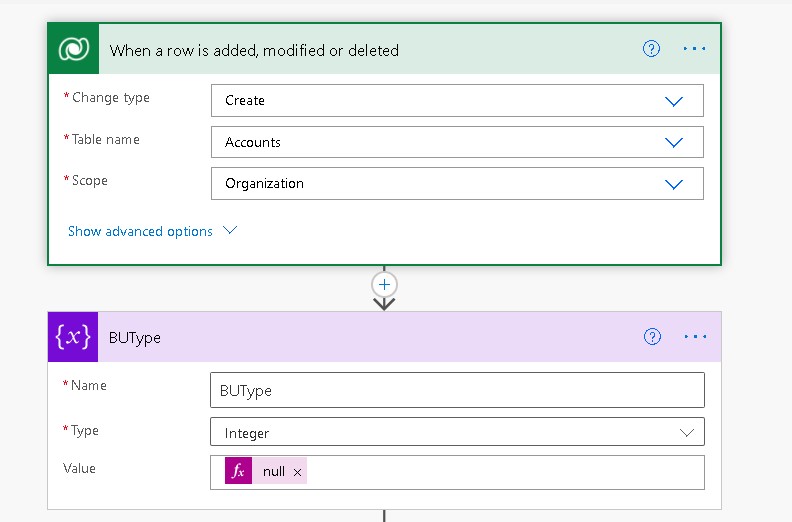
Task: Select the null expression token
Action: tap(273, 472)
